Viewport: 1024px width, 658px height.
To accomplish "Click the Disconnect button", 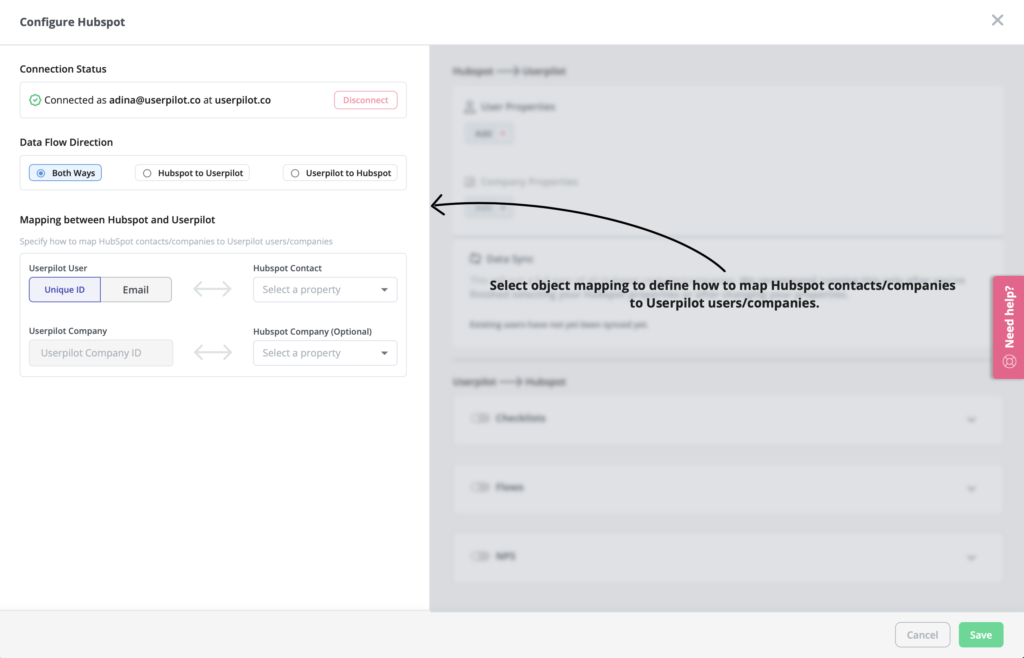I will pos(366,100).
